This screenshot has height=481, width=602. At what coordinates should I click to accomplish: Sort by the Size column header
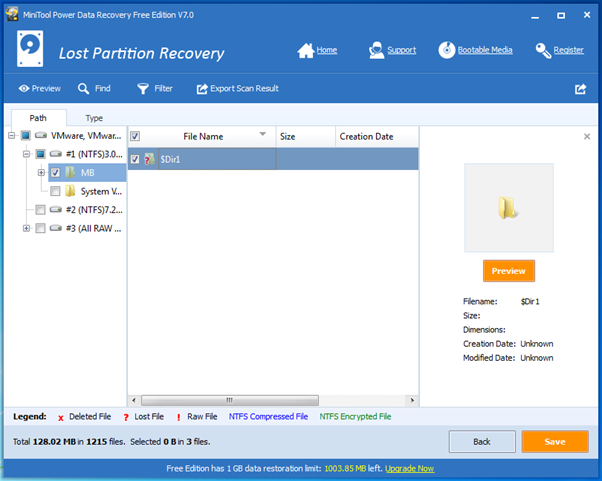(x=306, y=137)
